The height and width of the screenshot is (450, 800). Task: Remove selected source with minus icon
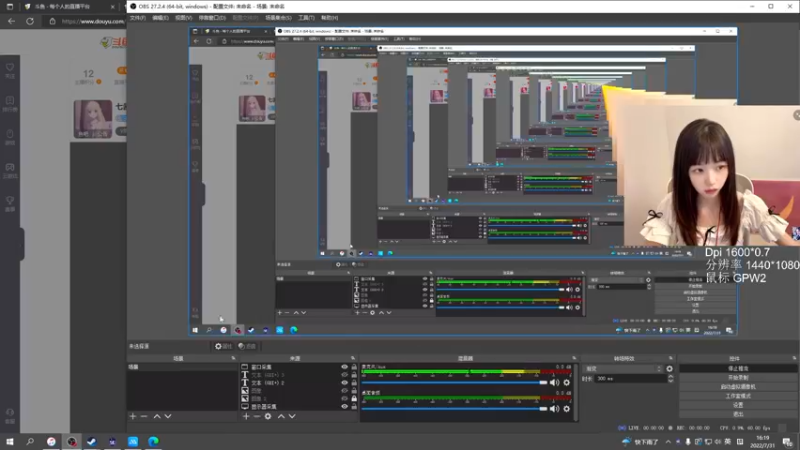(x=257, y=416)
